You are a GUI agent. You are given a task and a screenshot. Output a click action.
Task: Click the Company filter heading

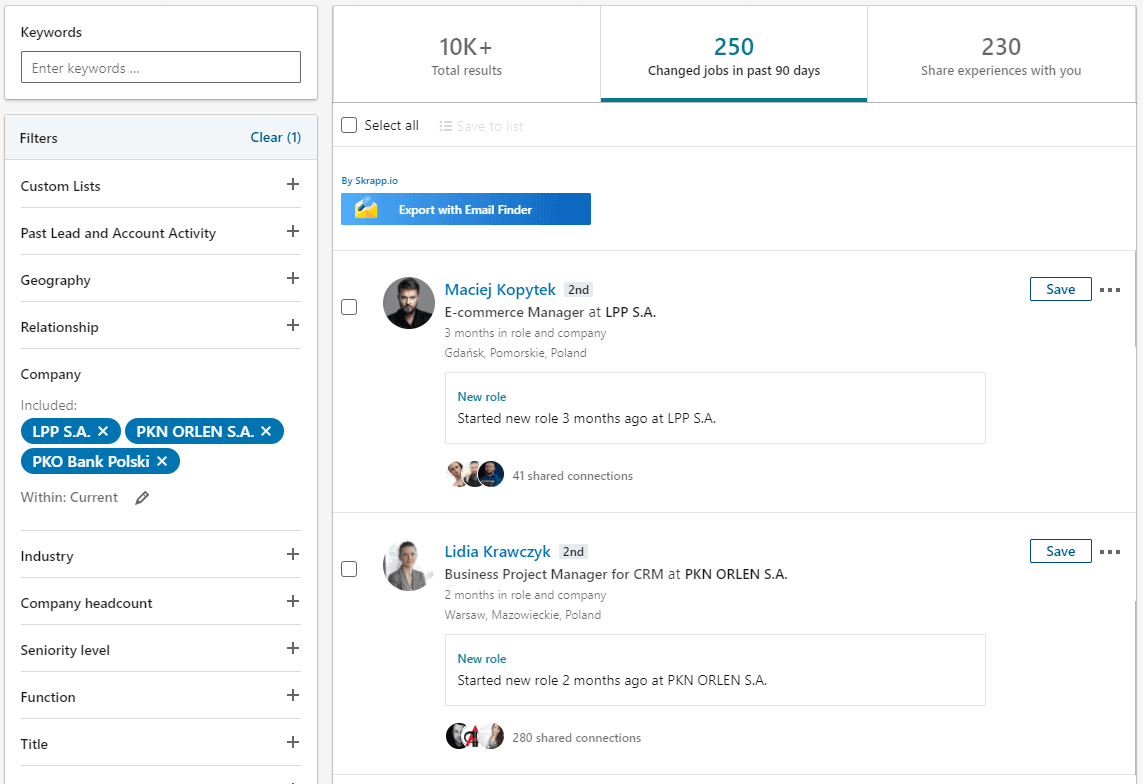50,375
